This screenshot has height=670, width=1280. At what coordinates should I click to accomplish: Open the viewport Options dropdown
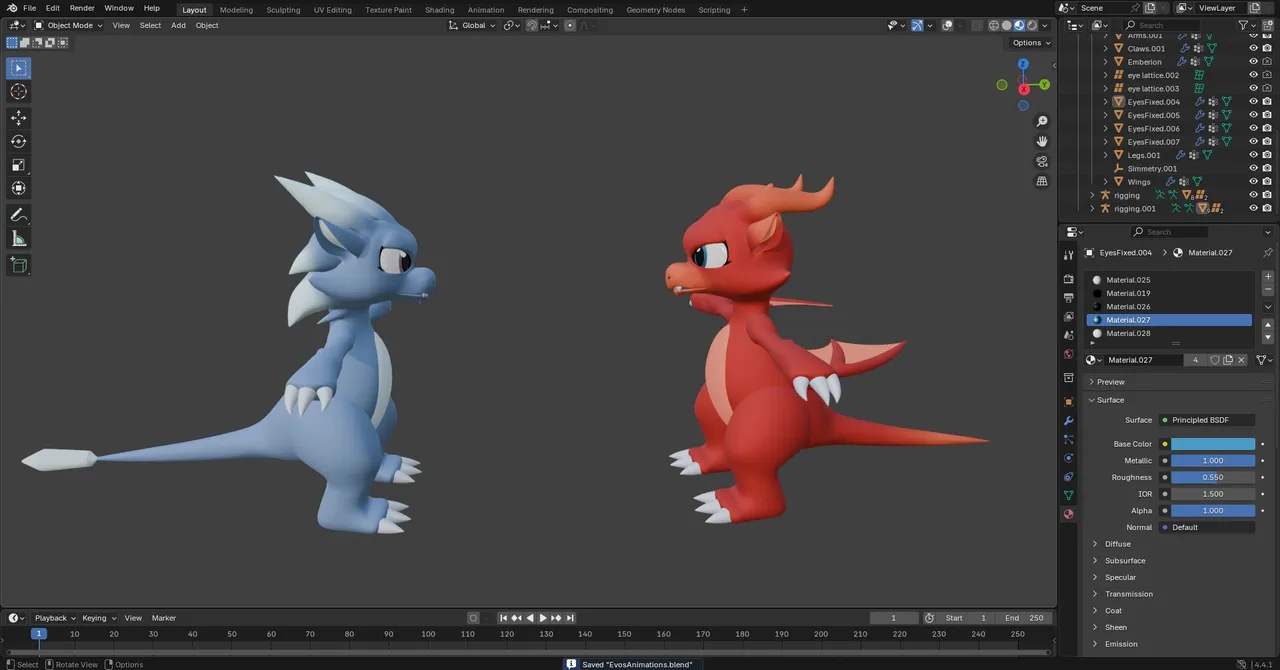[x=1030, y=42]
